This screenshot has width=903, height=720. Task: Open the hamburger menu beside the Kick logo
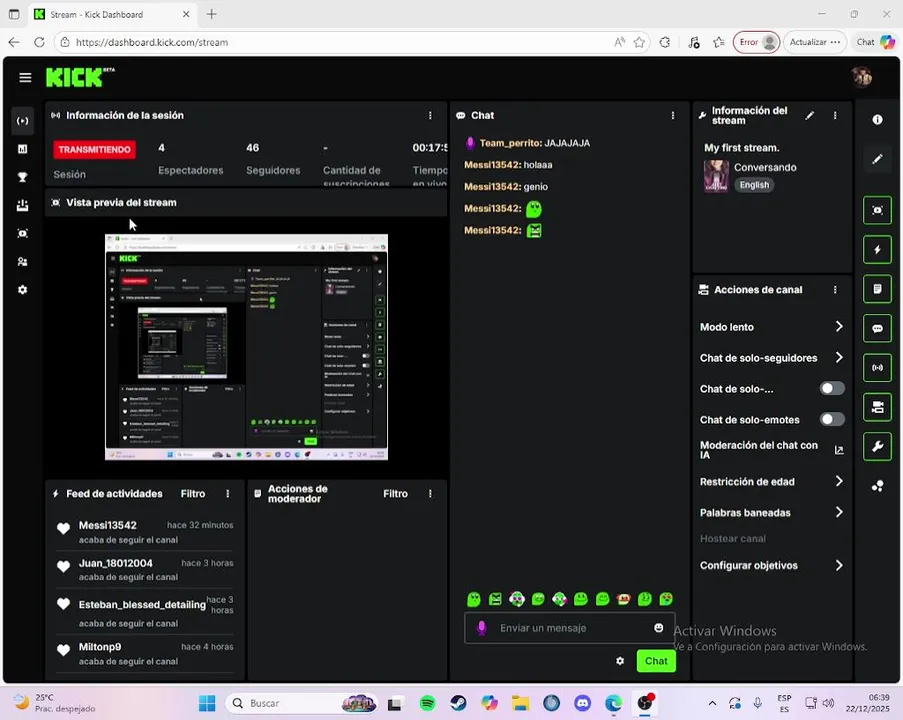[25, 77]
